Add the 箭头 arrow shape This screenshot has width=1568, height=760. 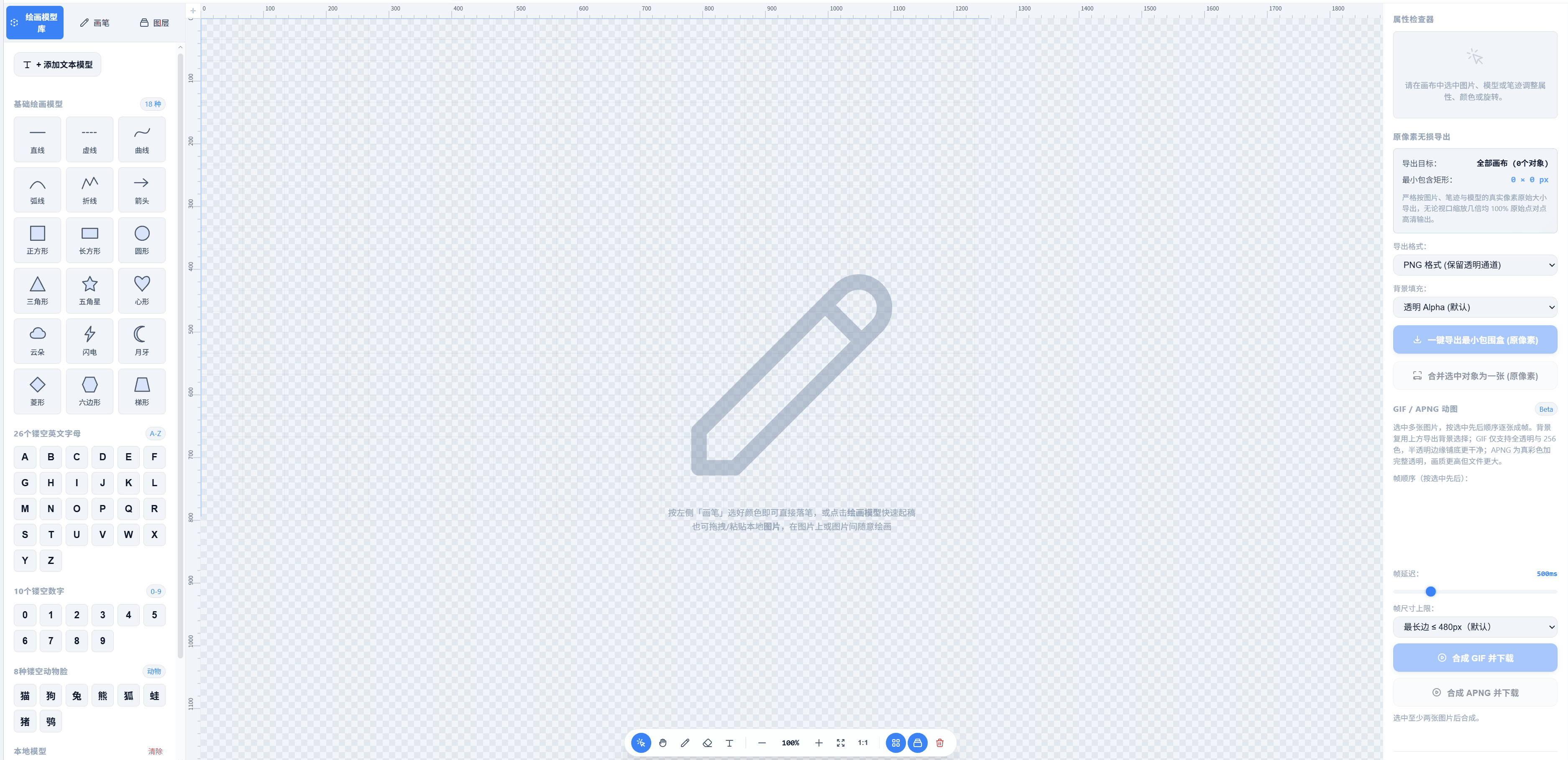142,190
